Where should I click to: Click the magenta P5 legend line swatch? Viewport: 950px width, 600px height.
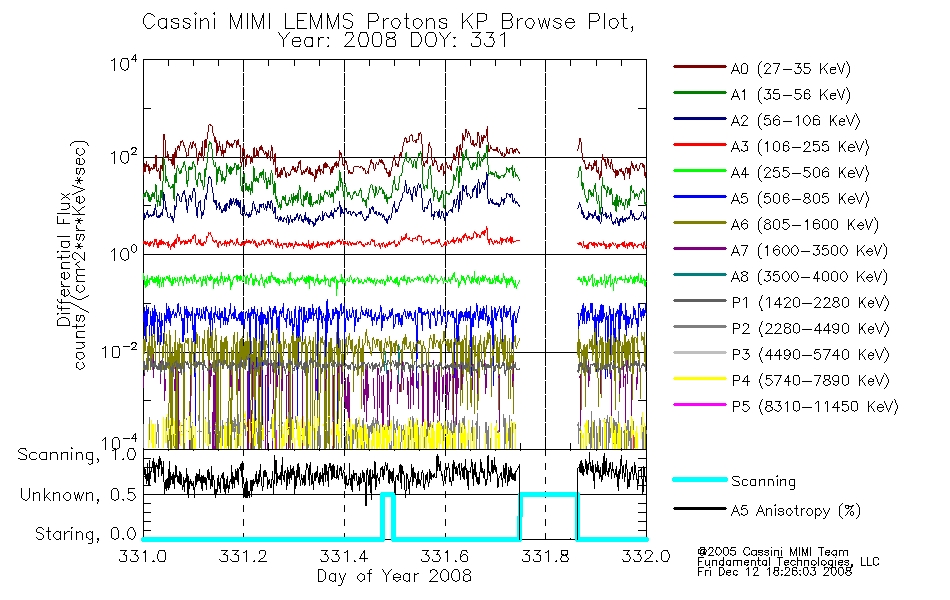click(699, 404)
